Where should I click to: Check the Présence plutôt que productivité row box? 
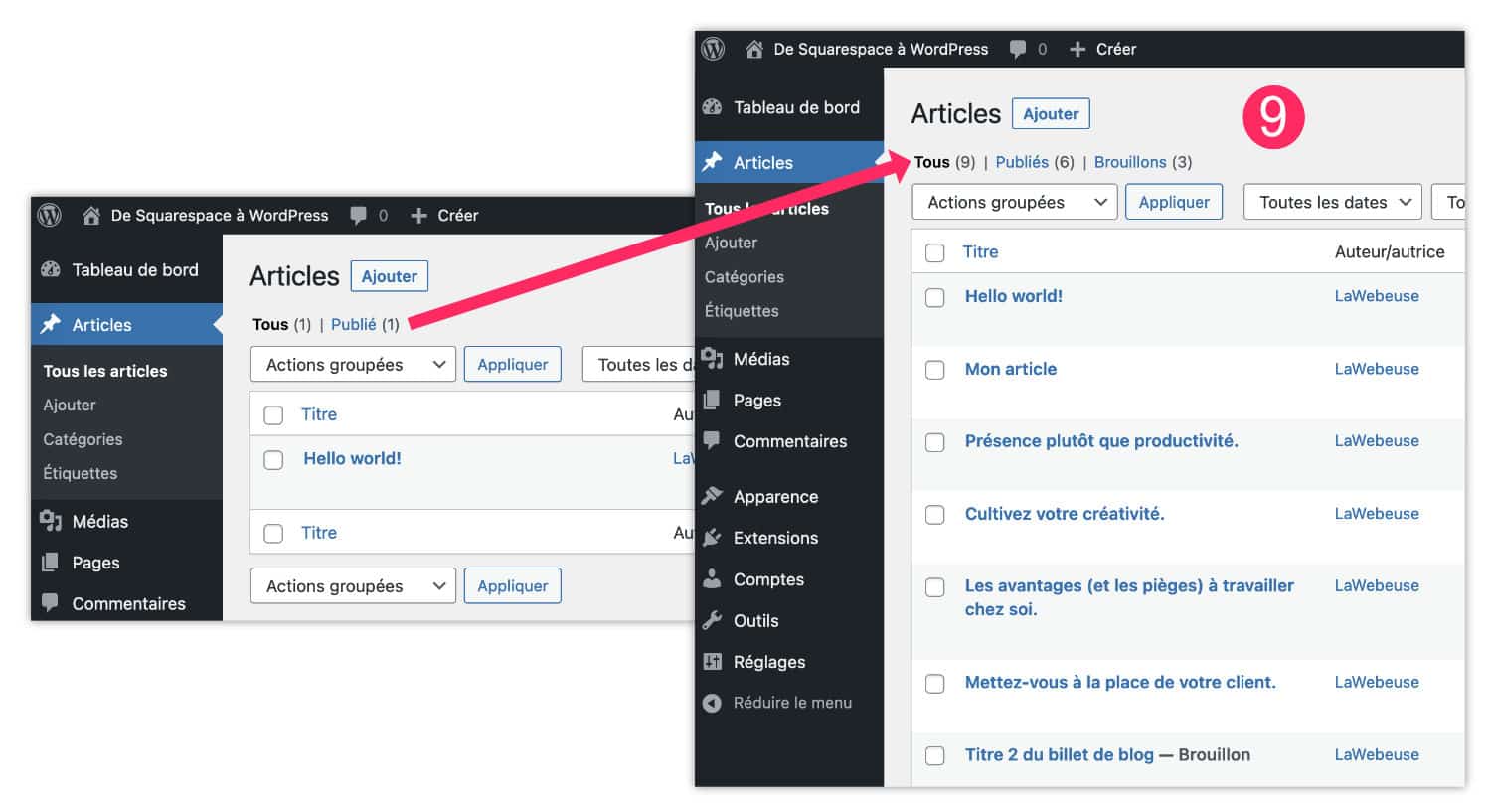[x=935, y=442]
